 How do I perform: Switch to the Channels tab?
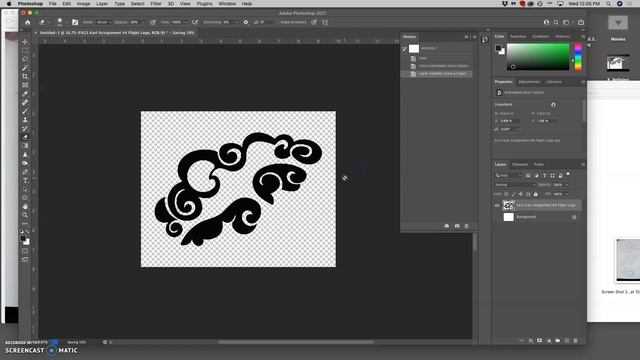click(520, 164)
